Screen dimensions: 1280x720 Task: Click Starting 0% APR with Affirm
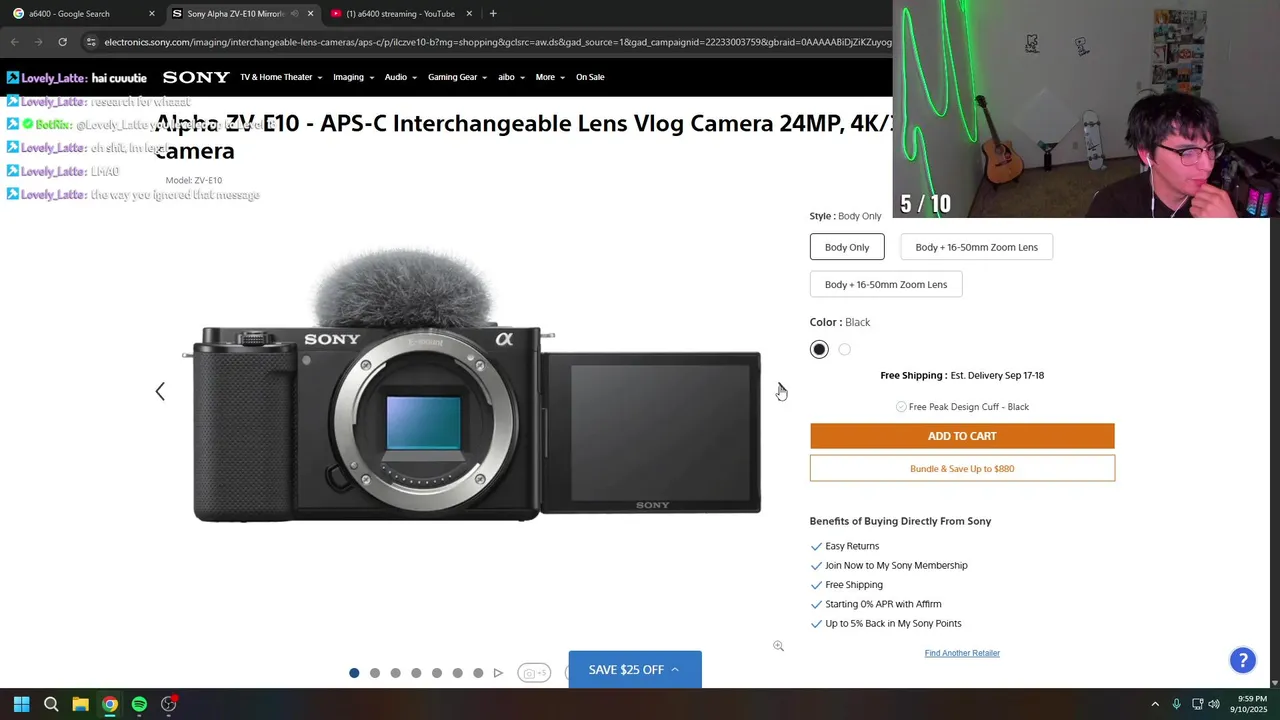pos(883,604)
